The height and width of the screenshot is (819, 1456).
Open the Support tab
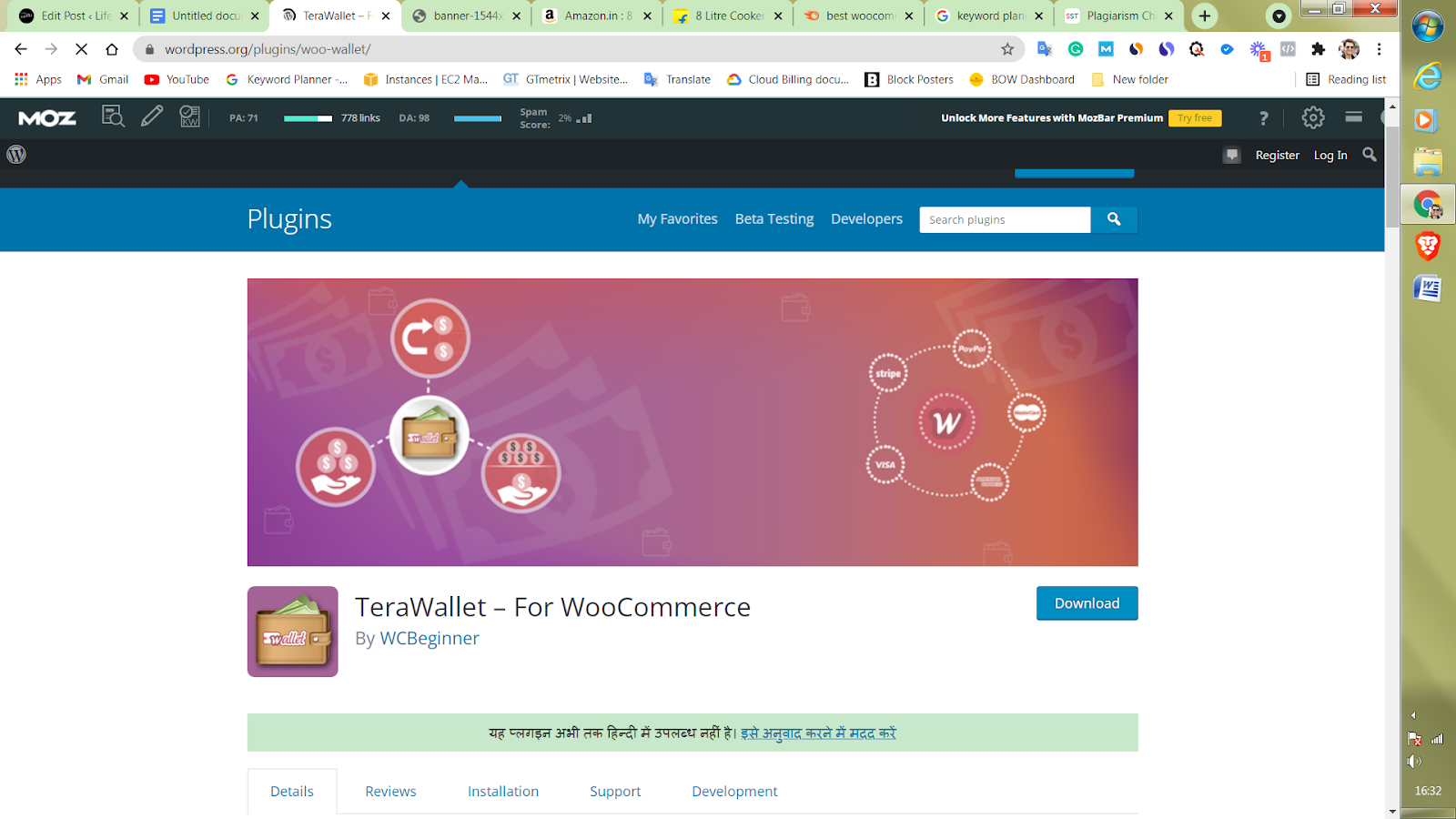[x=615, y=792]
